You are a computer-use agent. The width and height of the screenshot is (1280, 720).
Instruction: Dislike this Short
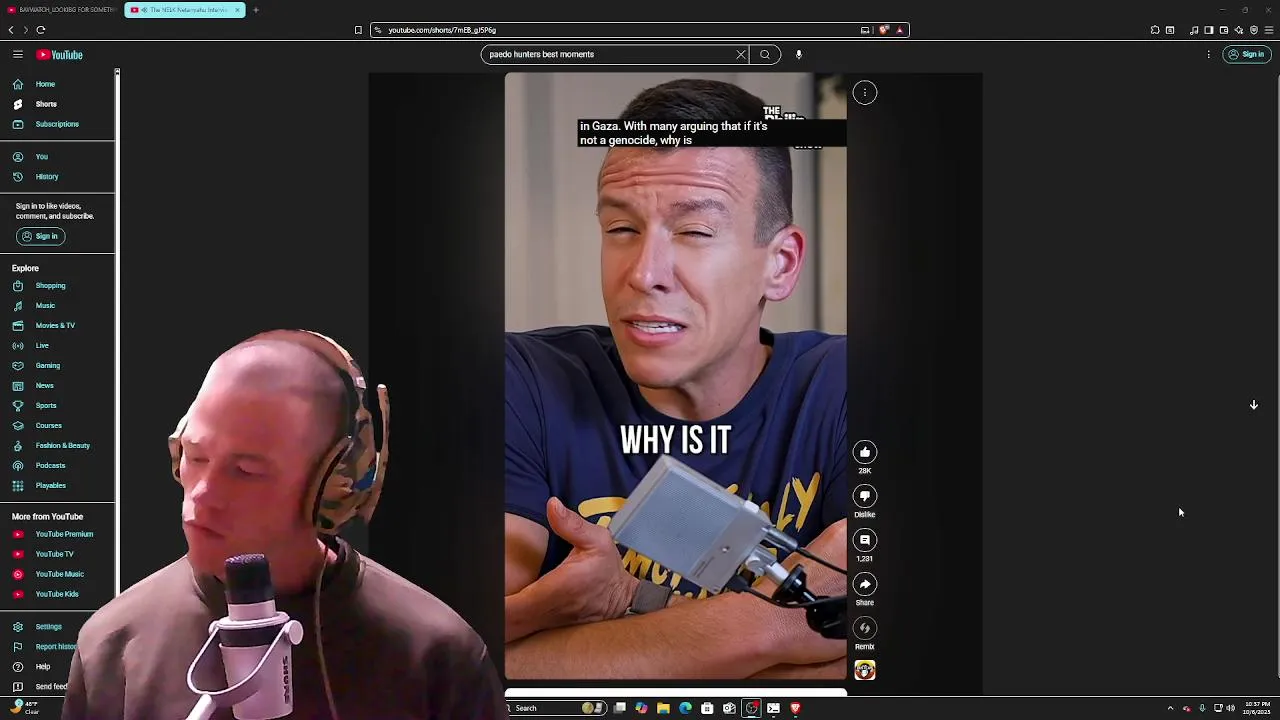(x=865, y=496)
